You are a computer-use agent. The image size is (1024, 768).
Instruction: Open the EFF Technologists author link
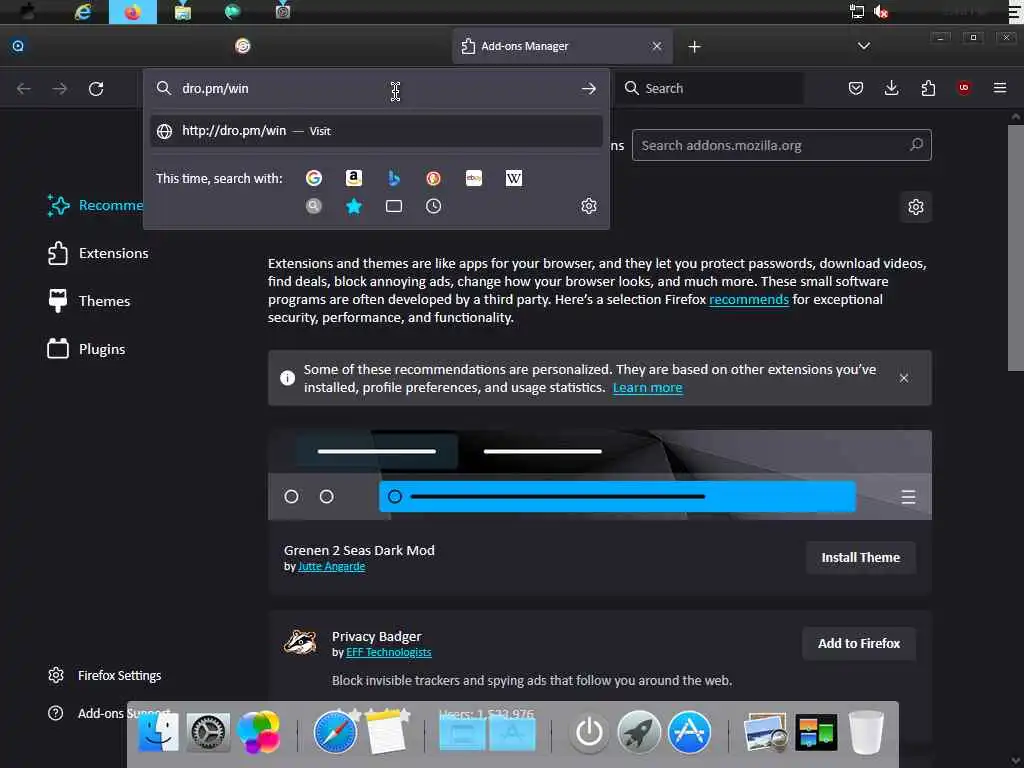click(x=389, y=652)
